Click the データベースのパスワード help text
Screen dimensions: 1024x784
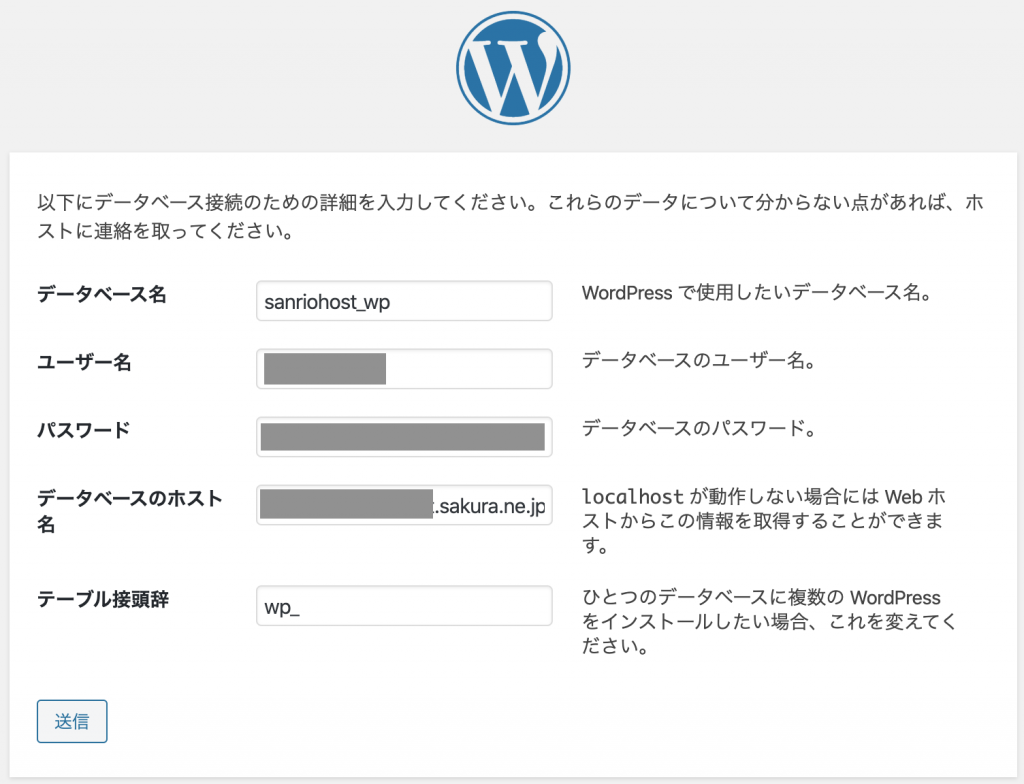pyautogui.click(x=699, y=430)
